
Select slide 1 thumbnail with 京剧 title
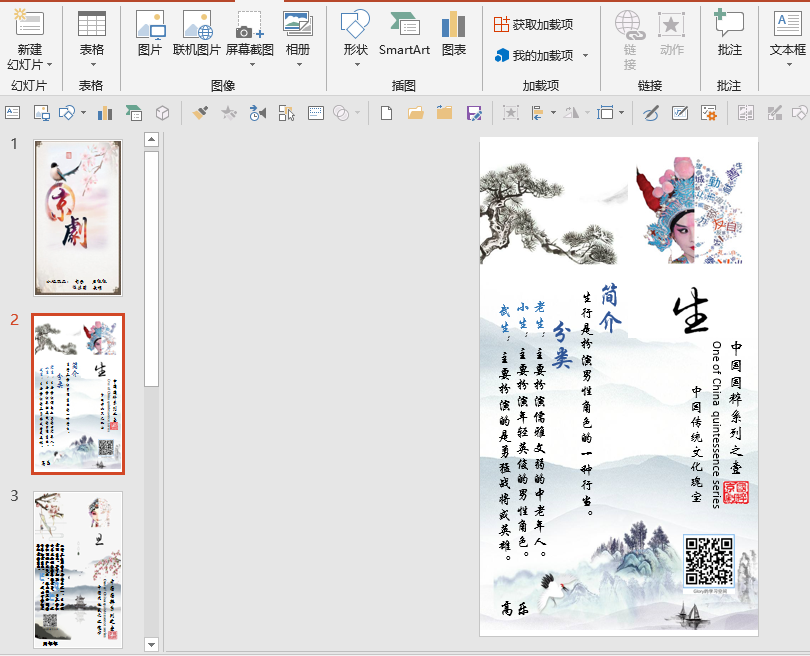coord(78,217)
